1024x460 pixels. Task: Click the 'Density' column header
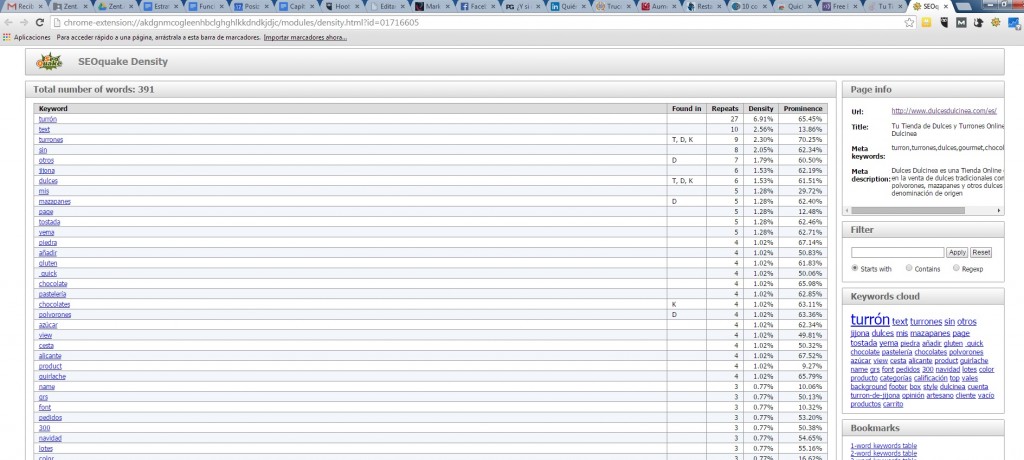click(x=761, y=108)
